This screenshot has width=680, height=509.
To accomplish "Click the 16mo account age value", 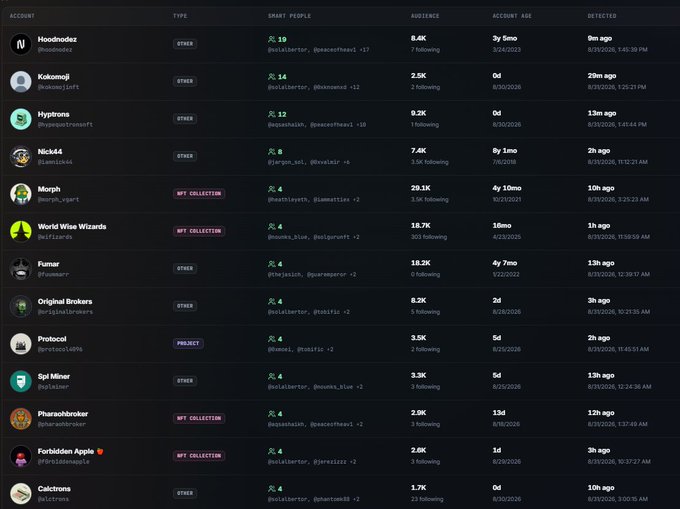I will 502,225.
